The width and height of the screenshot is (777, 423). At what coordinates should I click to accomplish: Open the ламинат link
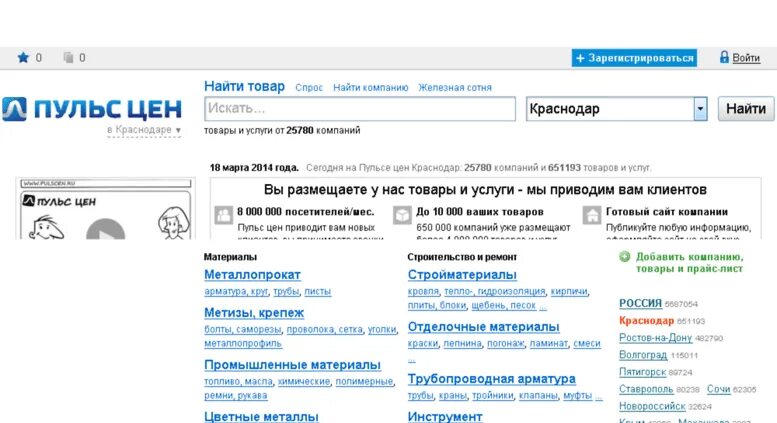[x=549, y=343]
